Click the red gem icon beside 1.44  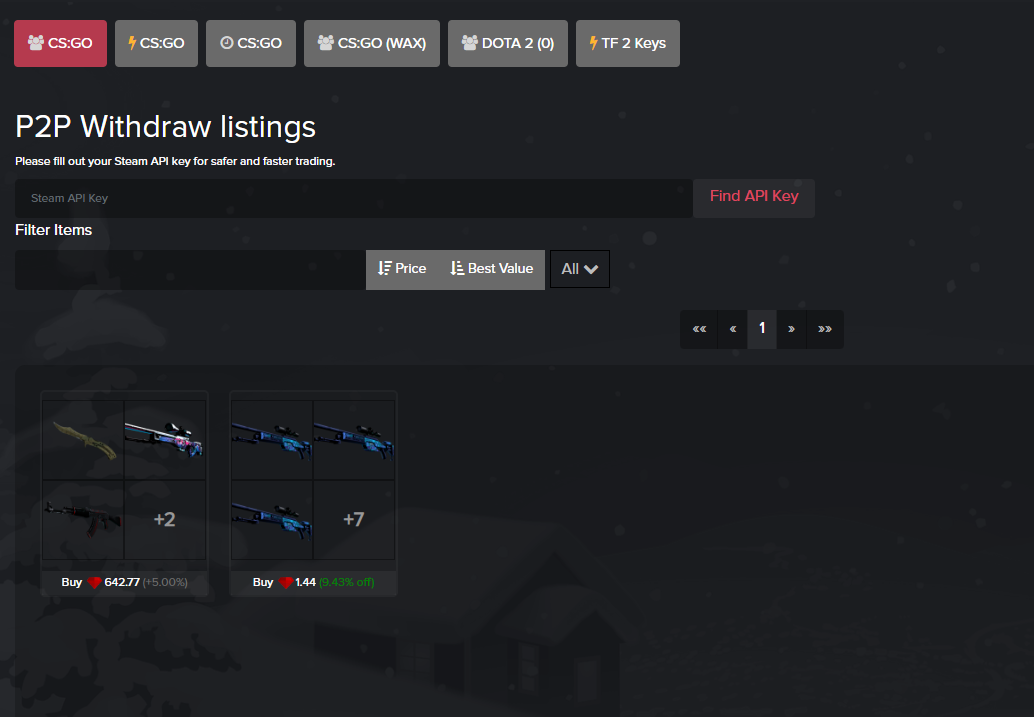(286, 582)
